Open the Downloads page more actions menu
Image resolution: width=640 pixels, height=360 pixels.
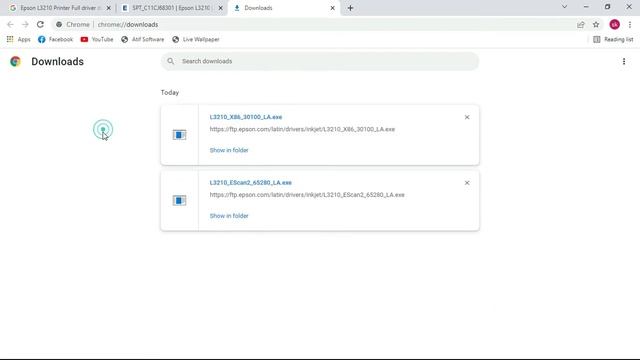pos(624,61)
